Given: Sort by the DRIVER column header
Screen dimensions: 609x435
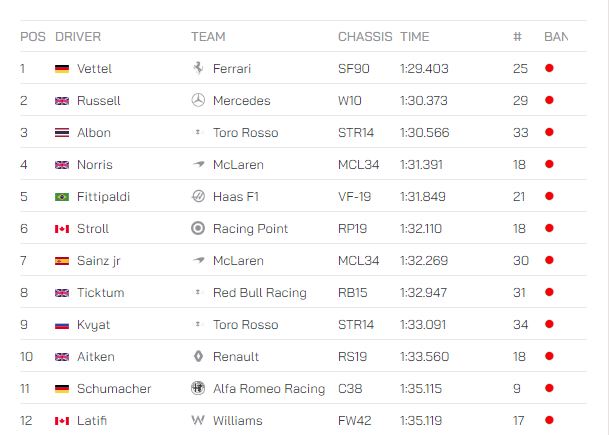Looking at the screenshot, I should coord(78,37).
